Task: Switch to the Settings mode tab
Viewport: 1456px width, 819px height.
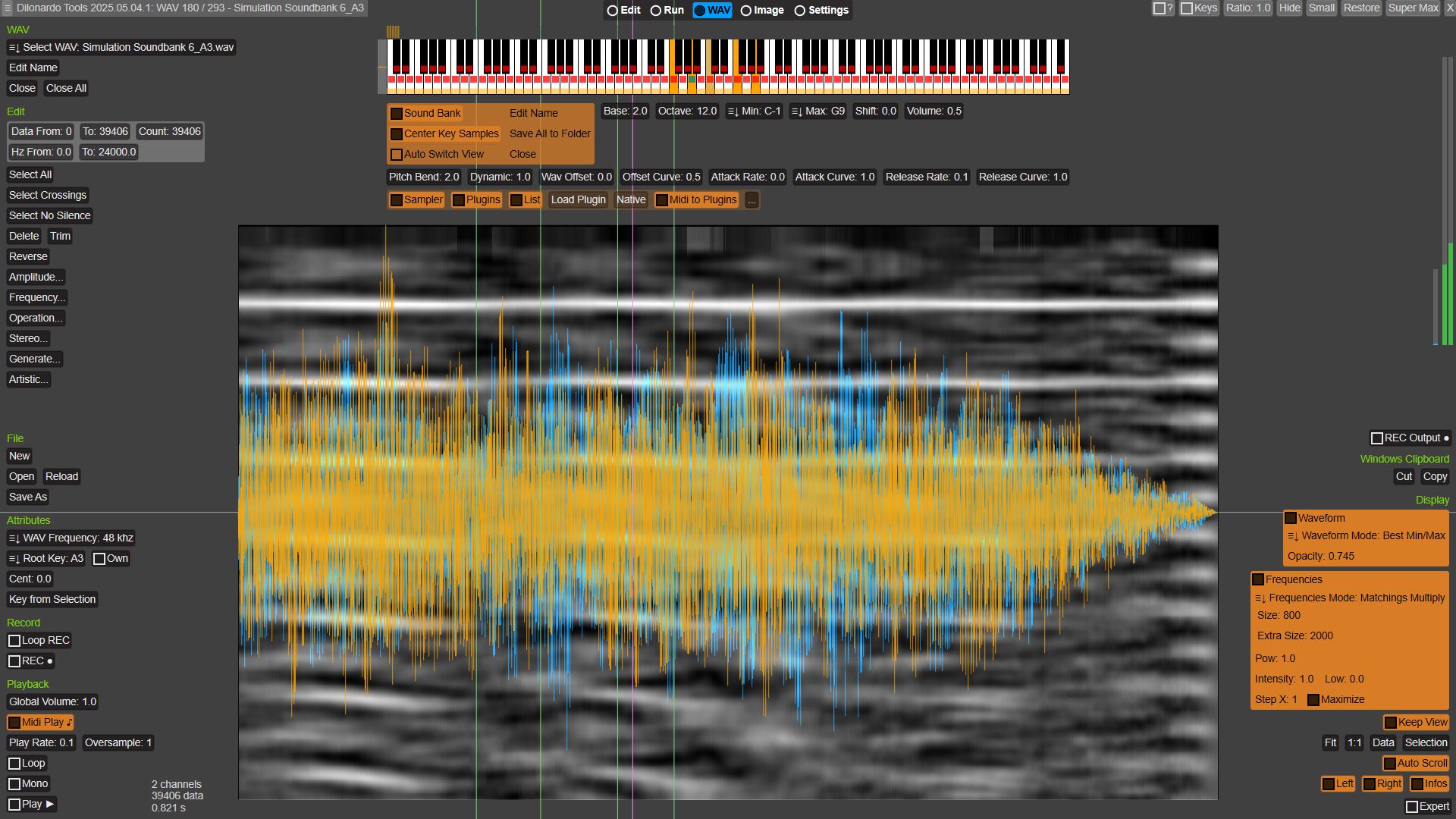Action: pyautogui.click(x=821, y=11)
